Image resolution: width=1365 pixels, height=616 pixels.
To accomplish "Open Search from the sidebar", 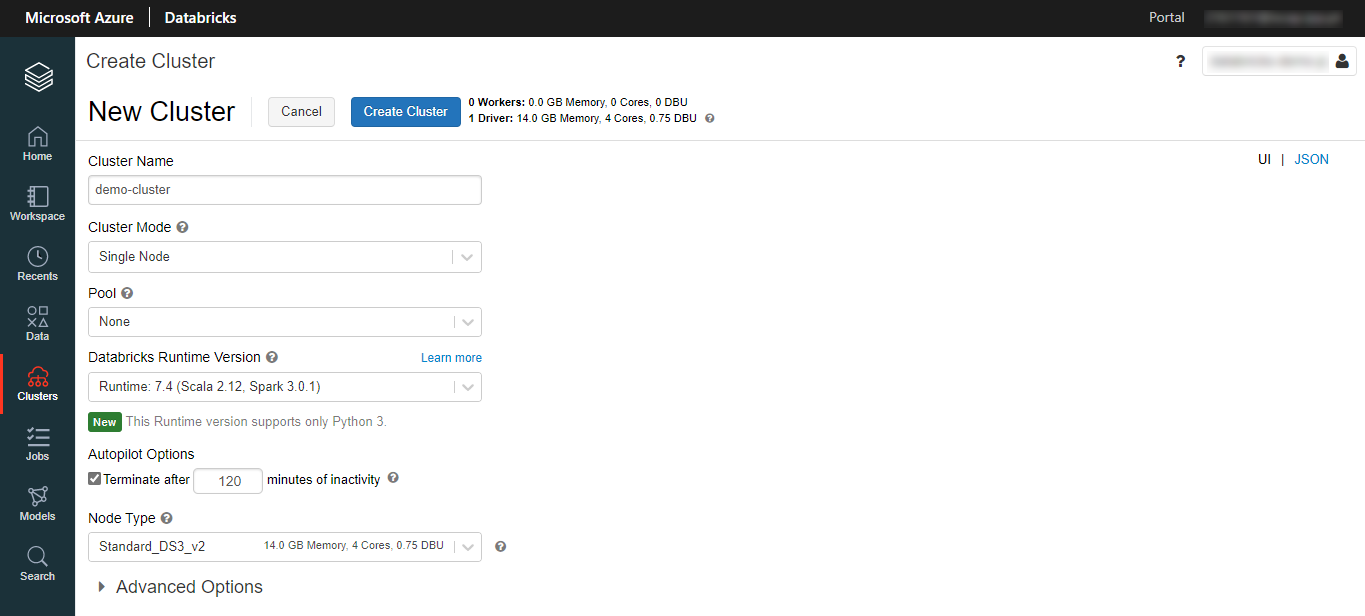I will pos(37,562).
